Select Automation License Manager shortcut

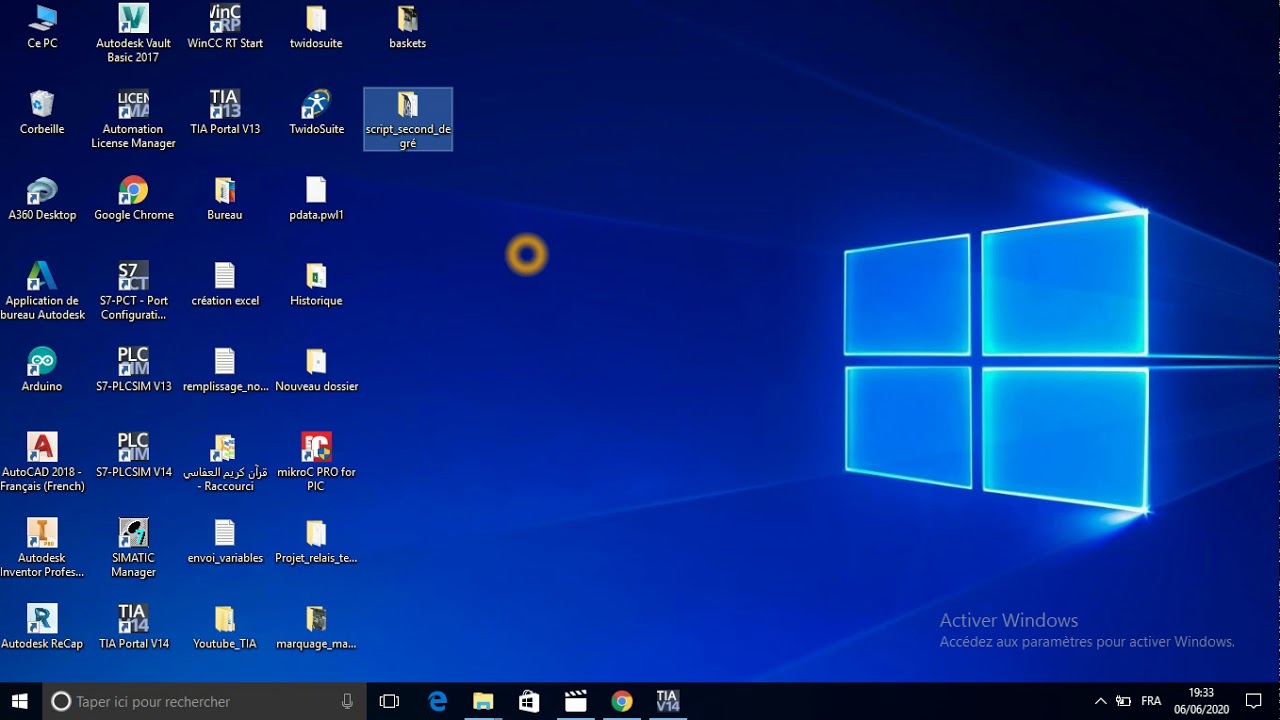[133, 120]
